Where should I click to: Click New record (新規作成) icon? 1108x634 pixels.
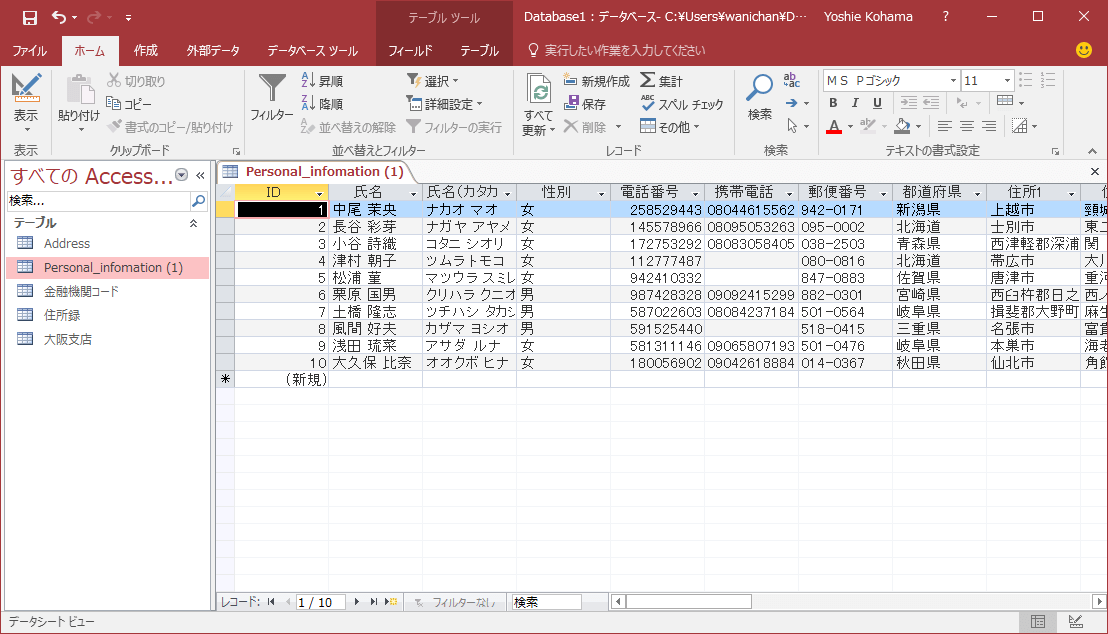click(x=570, y=80)
